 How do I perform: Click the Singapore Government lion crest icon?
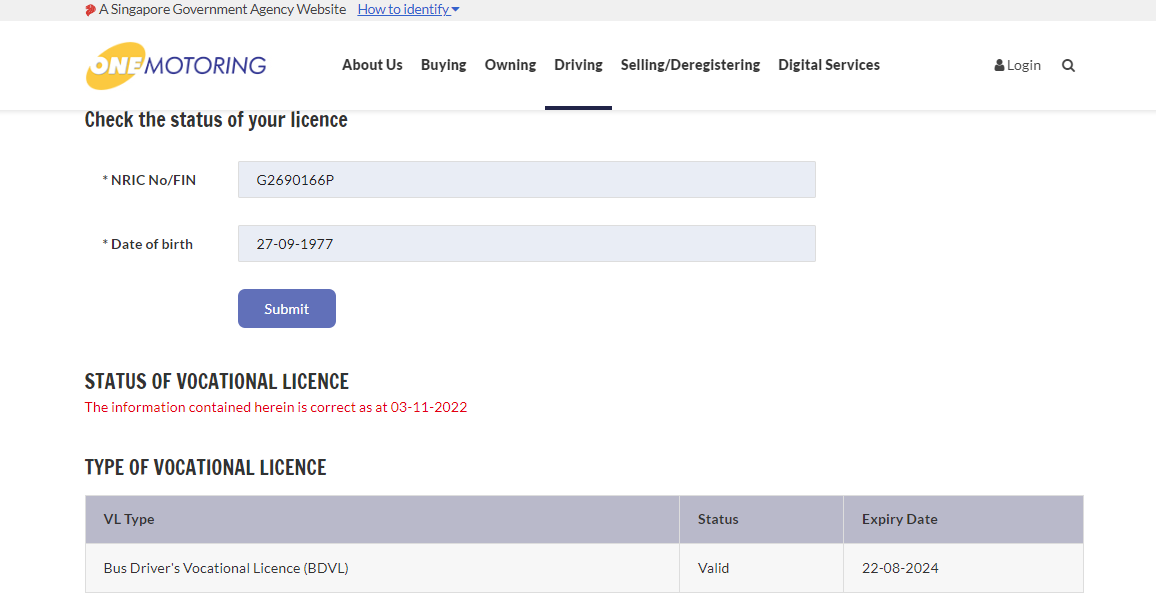pos(90,10)
